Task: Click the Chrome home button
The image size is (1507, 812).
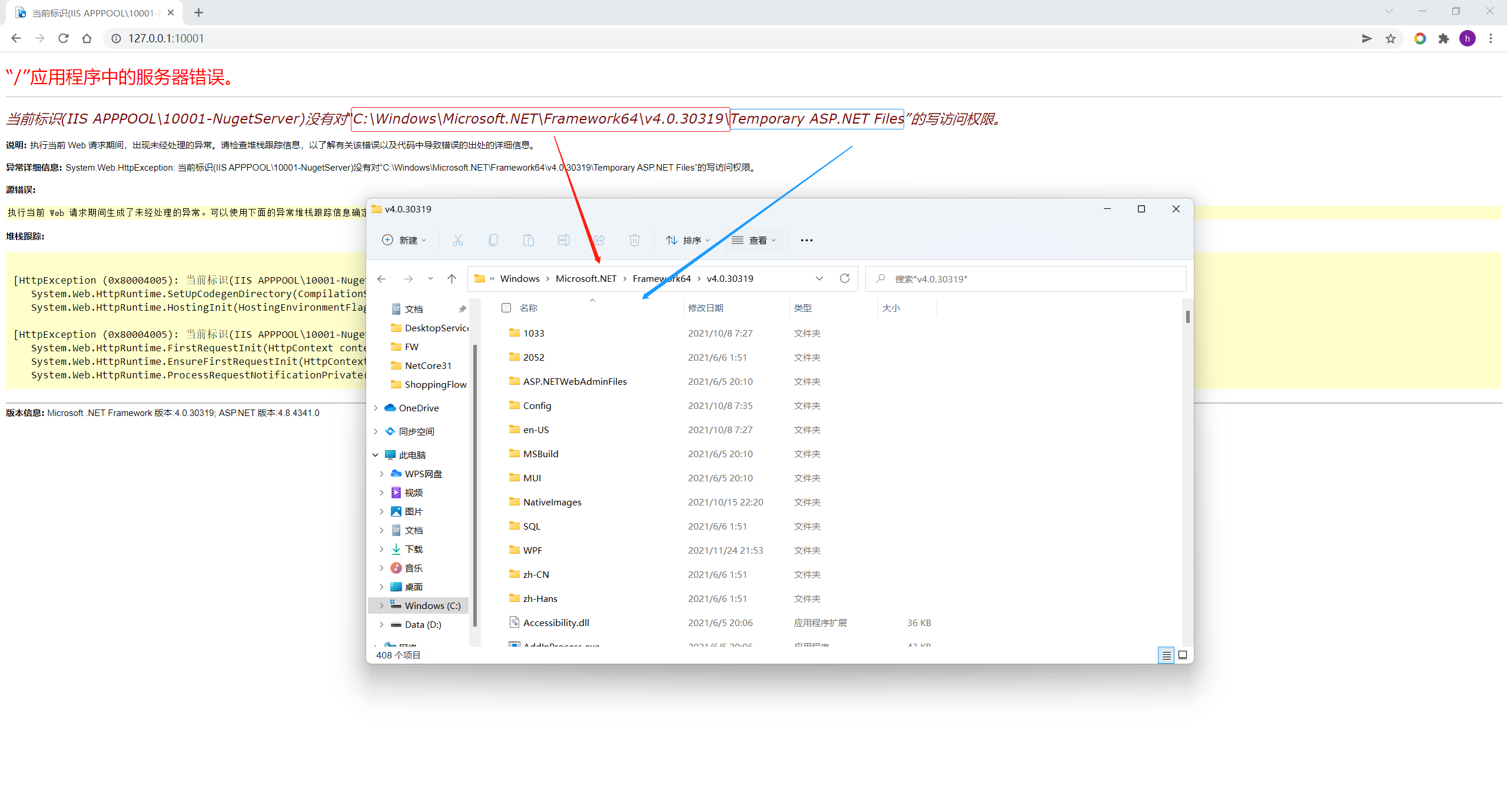Action: (87, 38)
